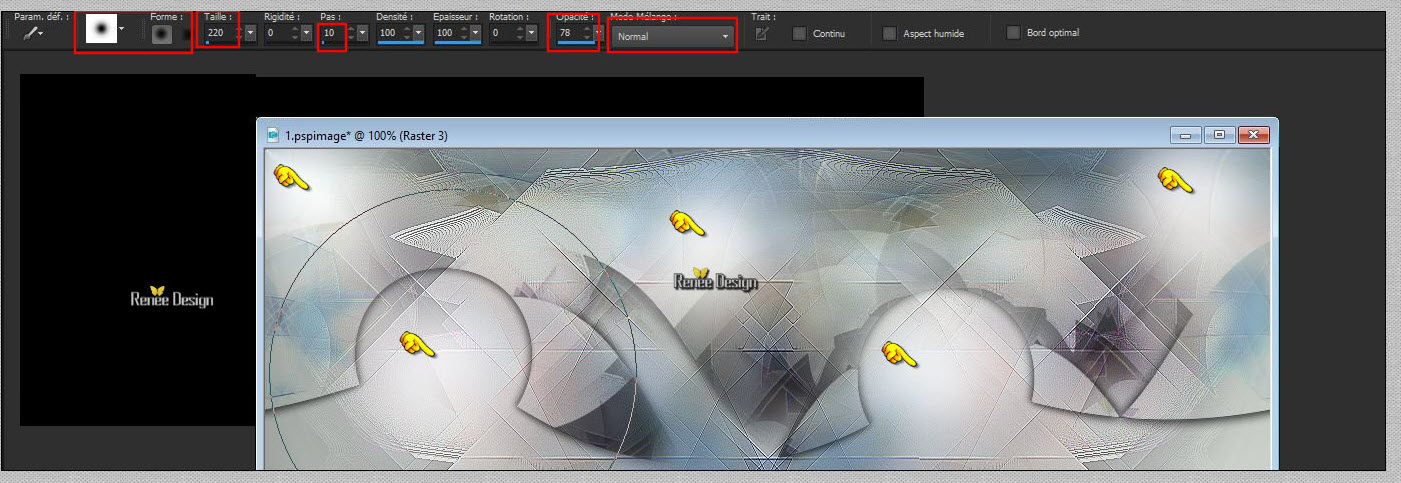Minimize the 1.pspimage window
This screenshot has height=483, width=1401.
pos(1185,135)
